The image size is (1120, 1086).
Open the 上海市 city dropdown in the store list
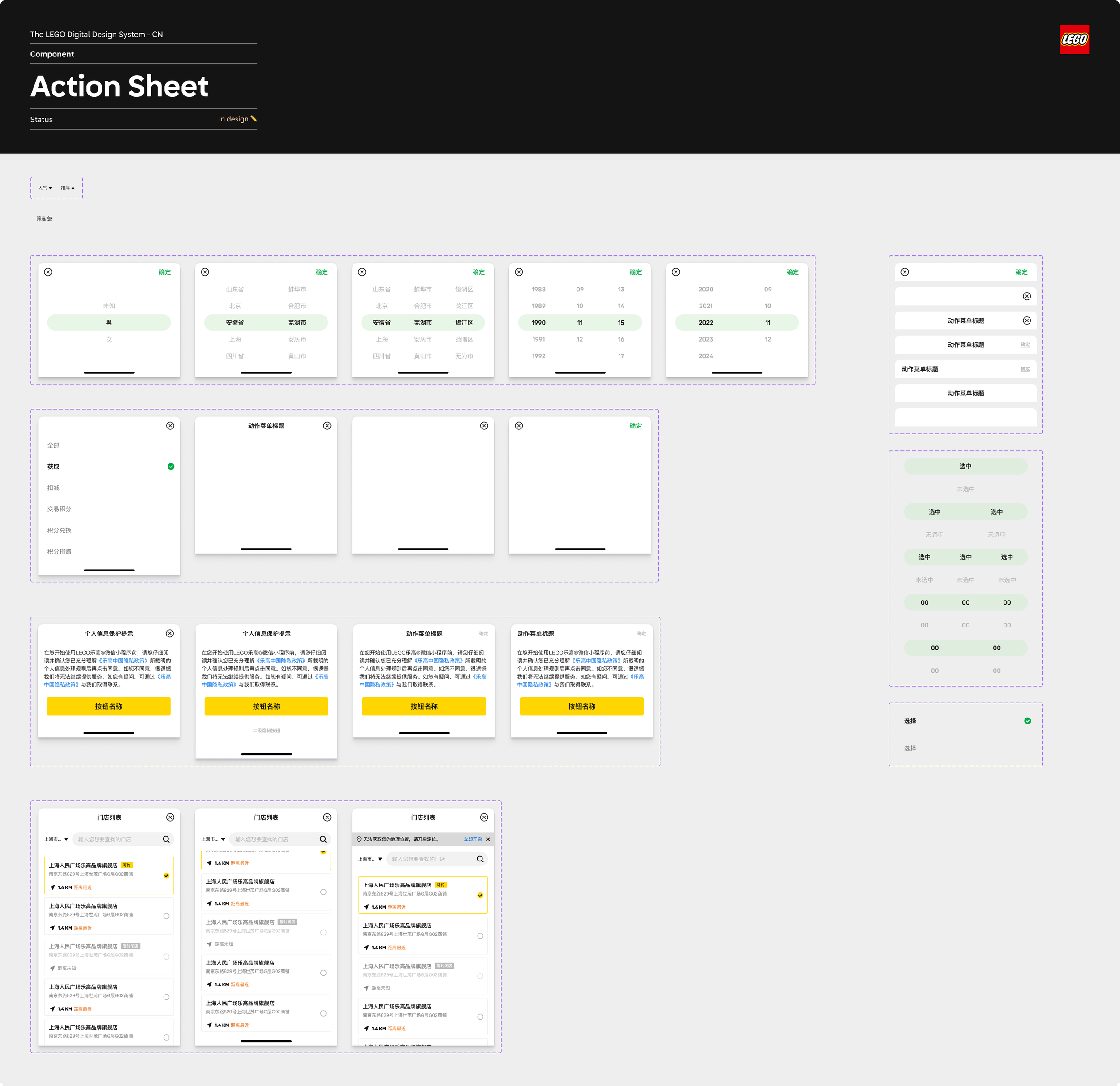[x=56, y=839]
